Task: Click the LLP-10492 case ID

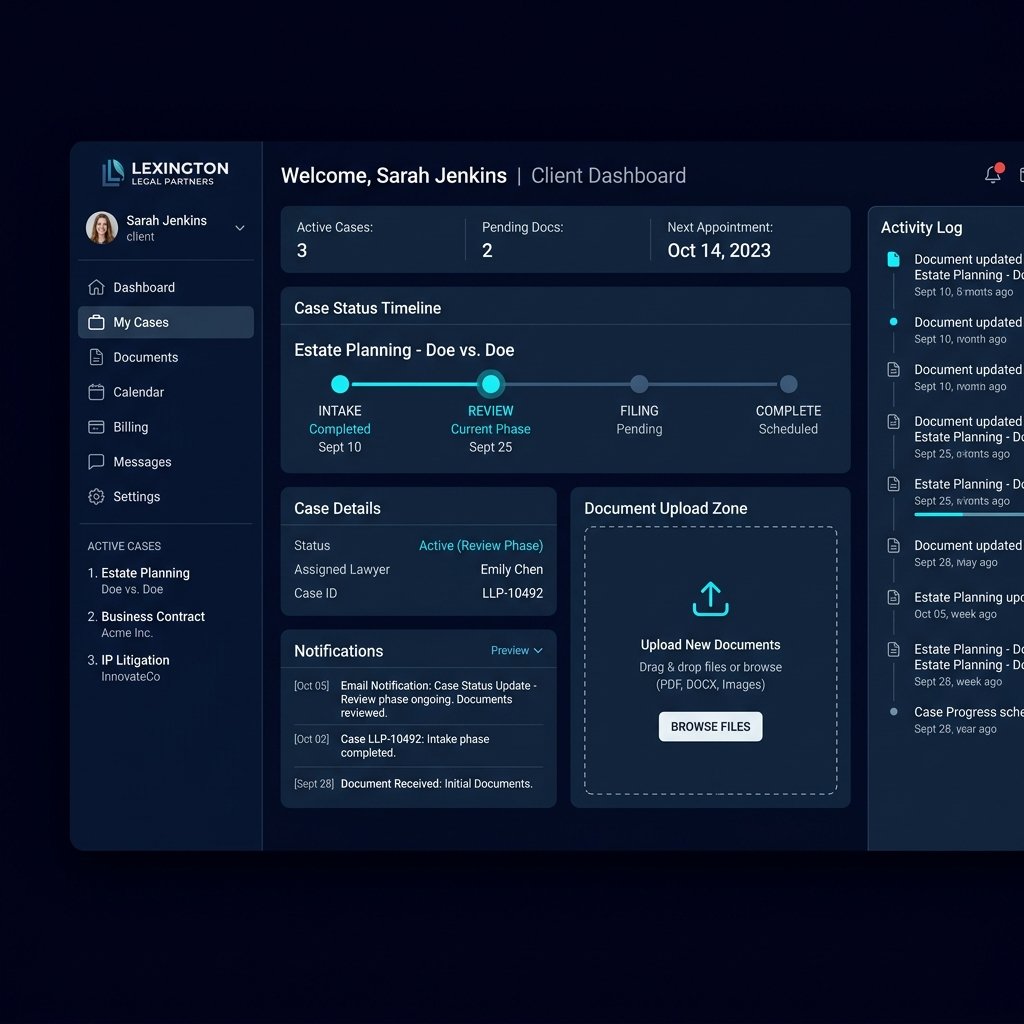Action: [512, 593]
